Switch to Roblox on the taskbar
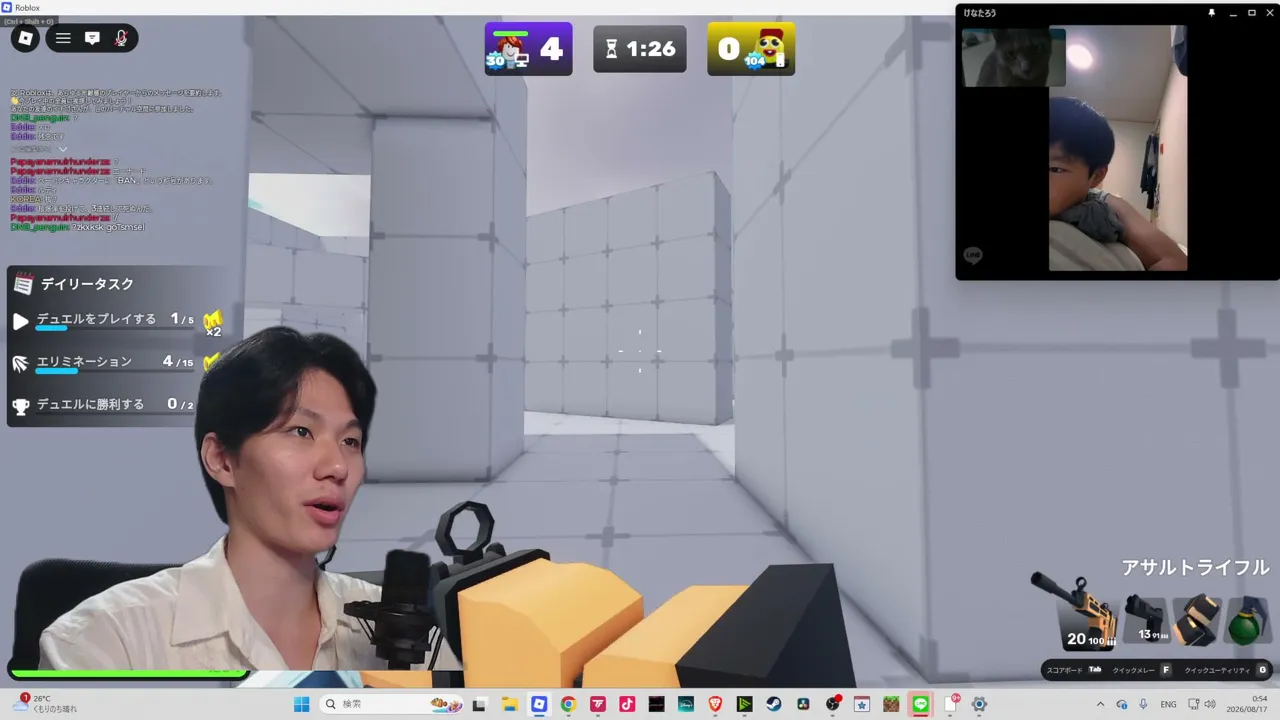This screenshot has height=720, width=1280. click(539, 704)
